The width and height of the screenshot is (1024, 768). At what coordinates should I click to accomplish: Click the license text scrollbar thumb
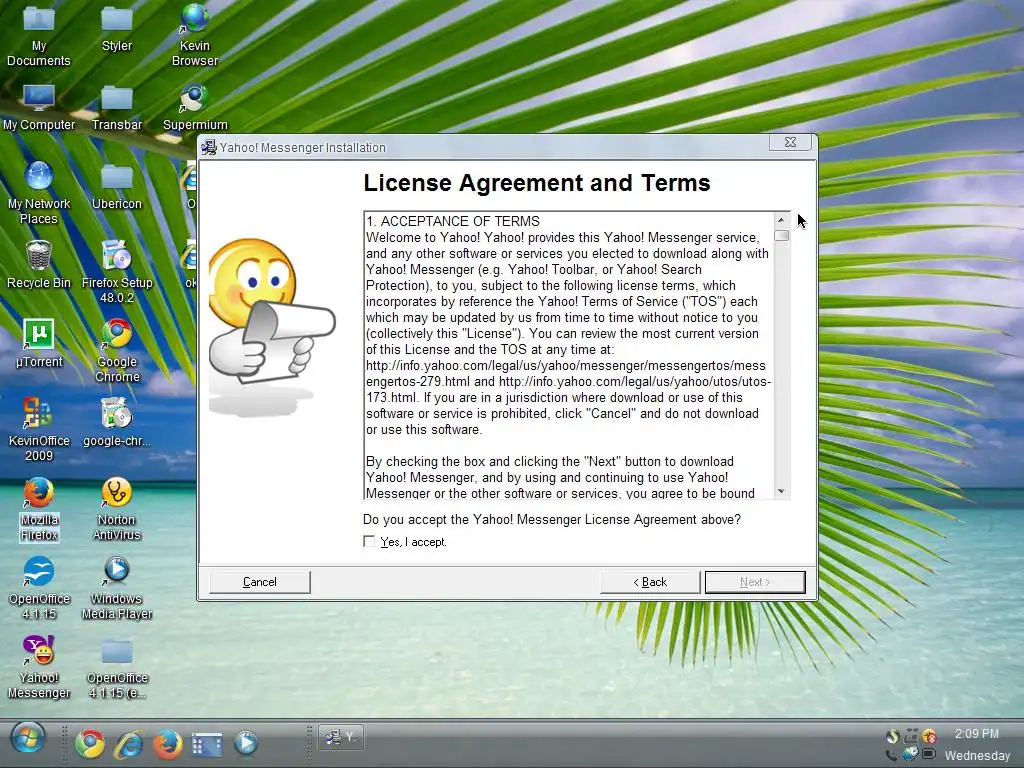(781, 235)
